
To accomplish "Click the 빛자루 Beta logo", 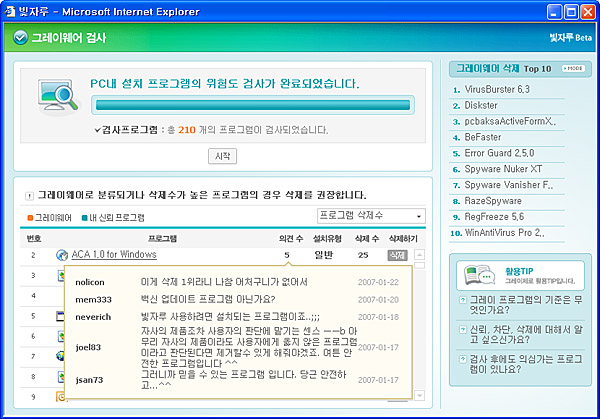I will coord(571,37).
